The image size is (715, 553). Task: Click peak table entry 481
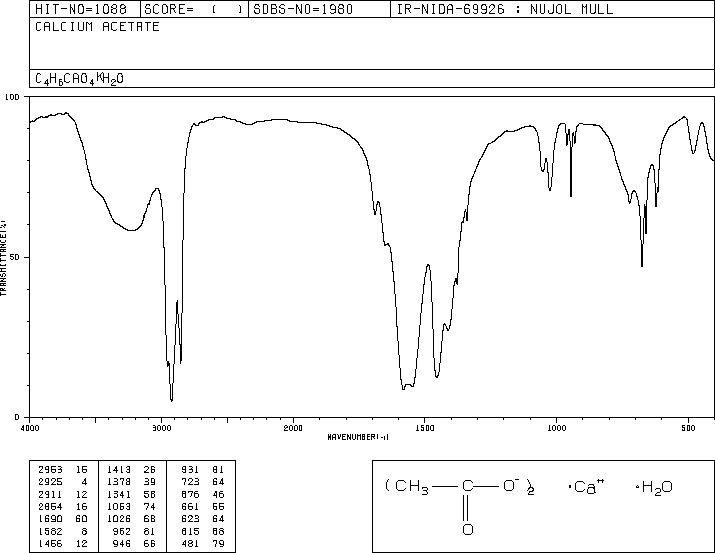click(190, 544)
